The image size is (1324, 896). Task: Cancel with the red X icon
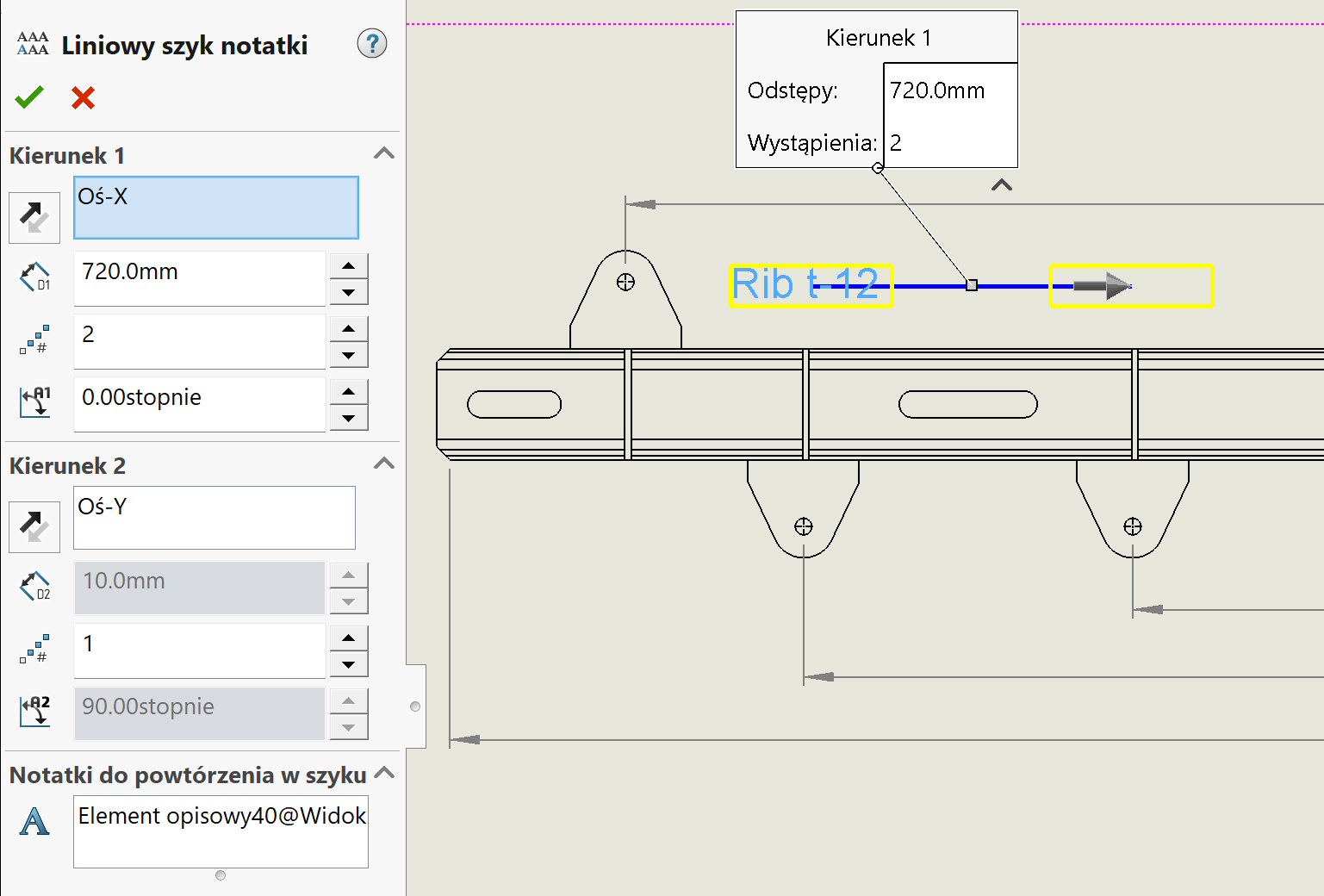[x=83, y=97]
